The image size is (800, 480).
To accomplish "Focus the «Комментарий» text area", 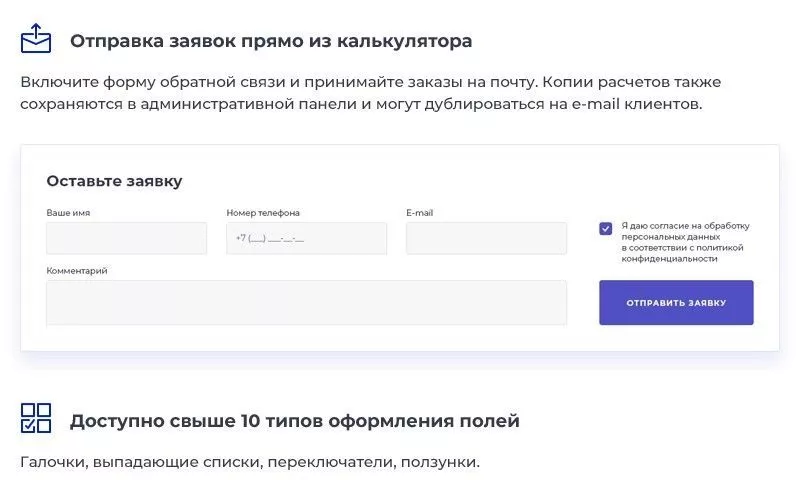I will [306, 302].
